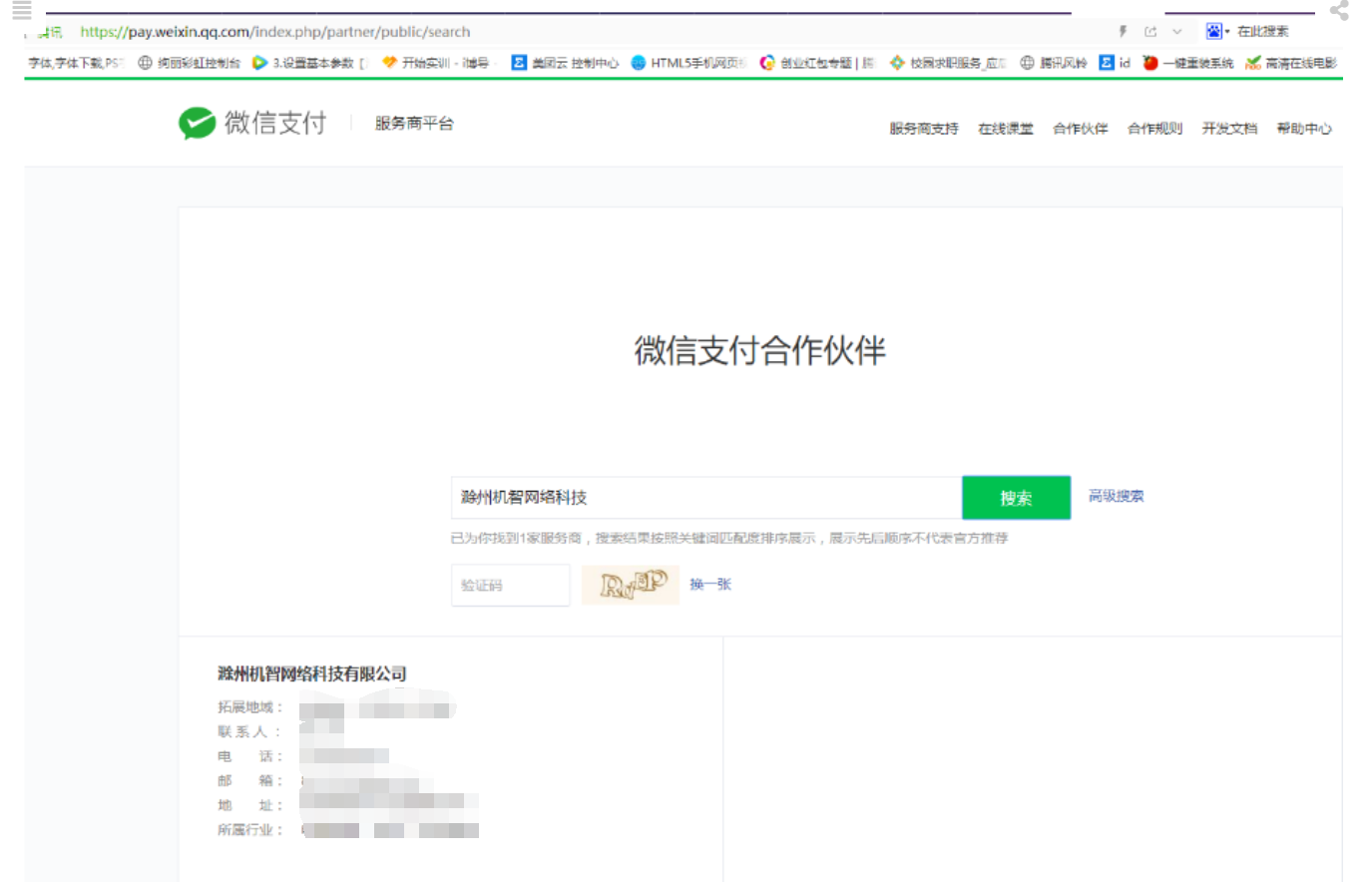
Task: Click the 服务商平台 header label
Action: (x=414, y=124)
